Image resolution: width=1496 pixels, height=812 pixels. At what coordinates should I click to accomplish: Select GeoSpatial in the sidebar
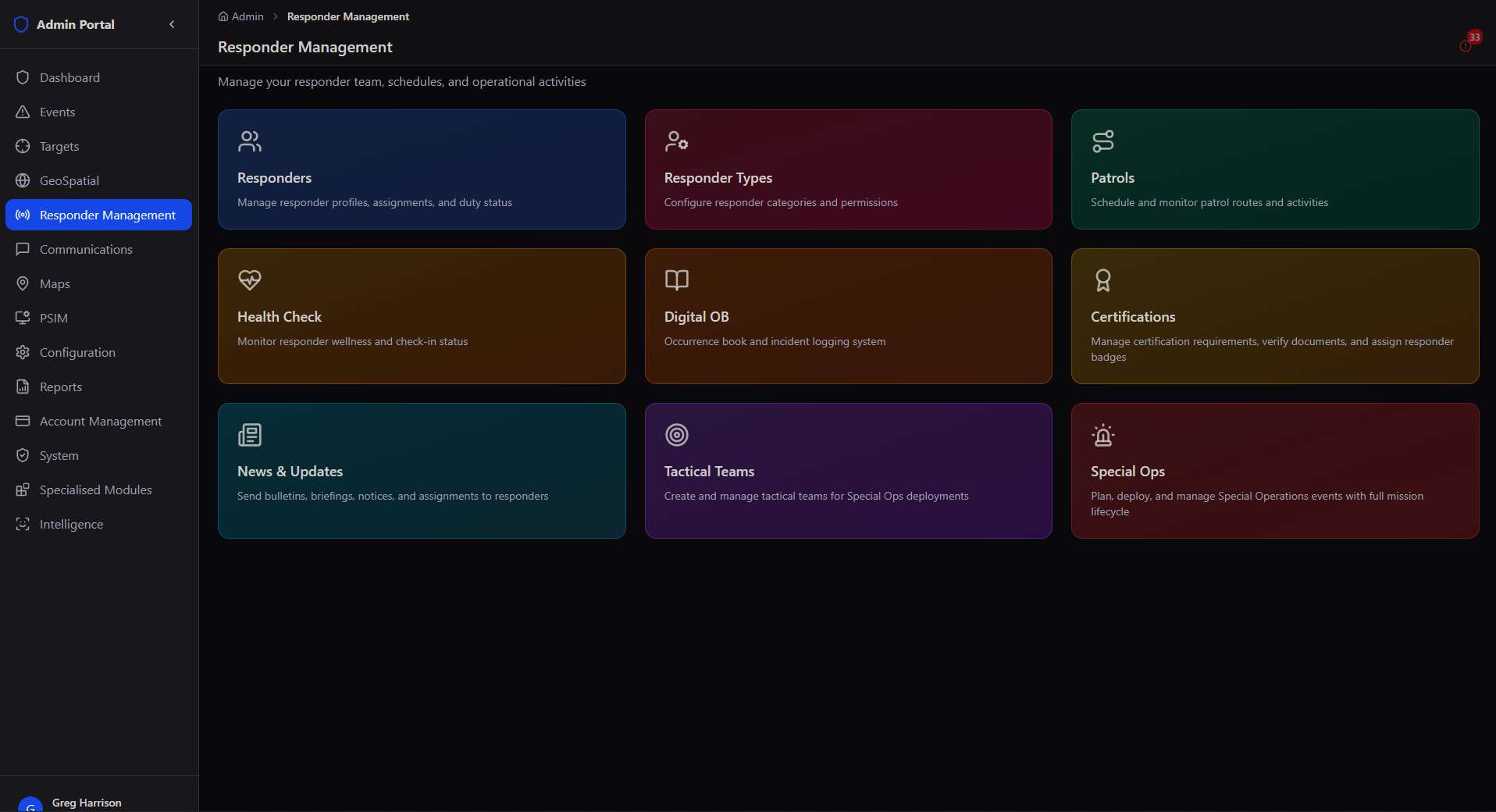coord(98,180)
